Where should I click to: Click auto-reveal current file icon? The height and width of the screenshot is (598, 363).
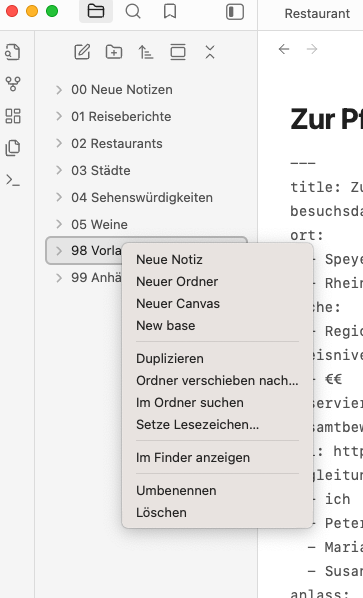(x=178, y=52)
